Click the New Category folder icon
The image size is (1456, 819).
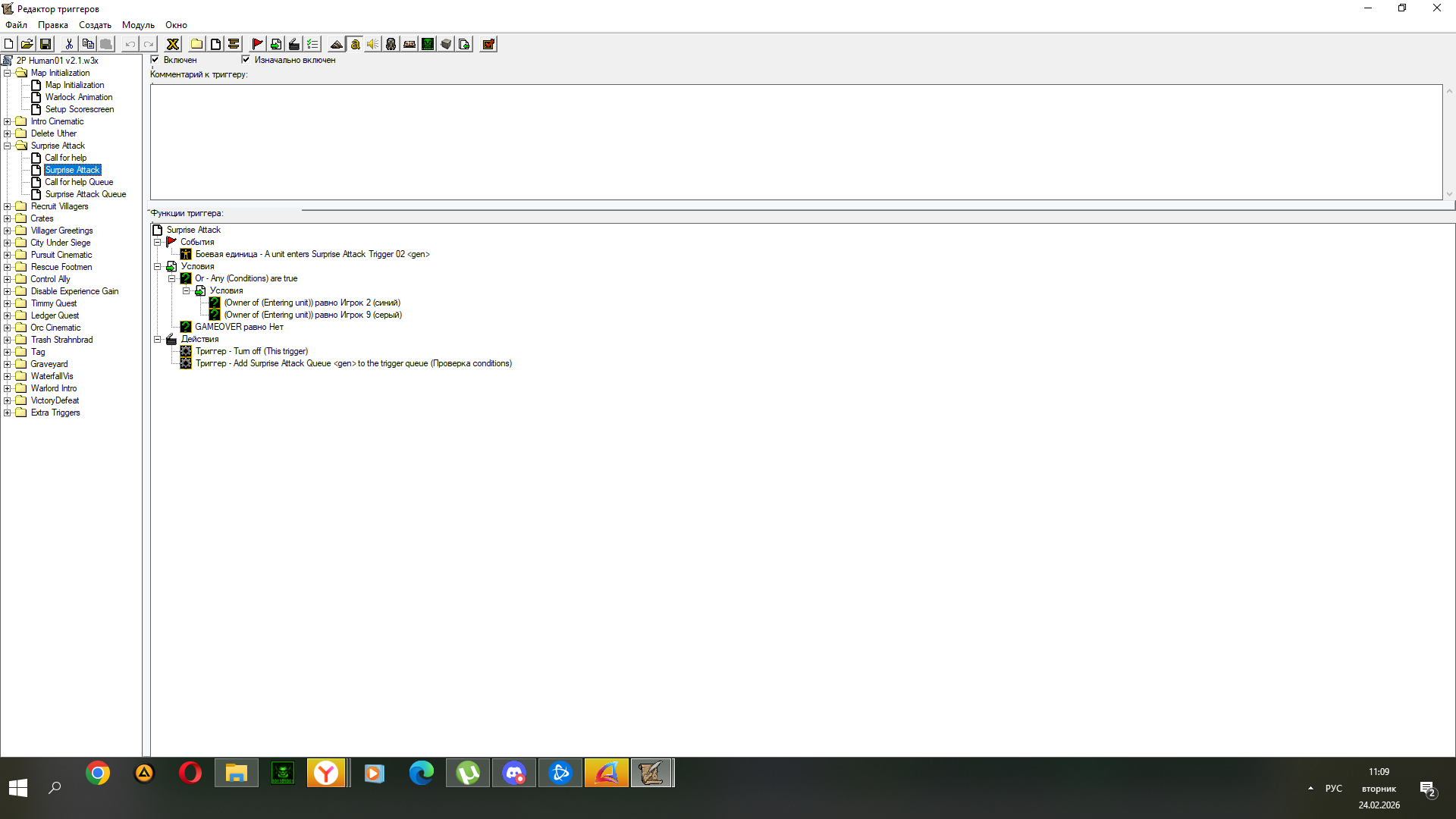[x=196, y=44]
